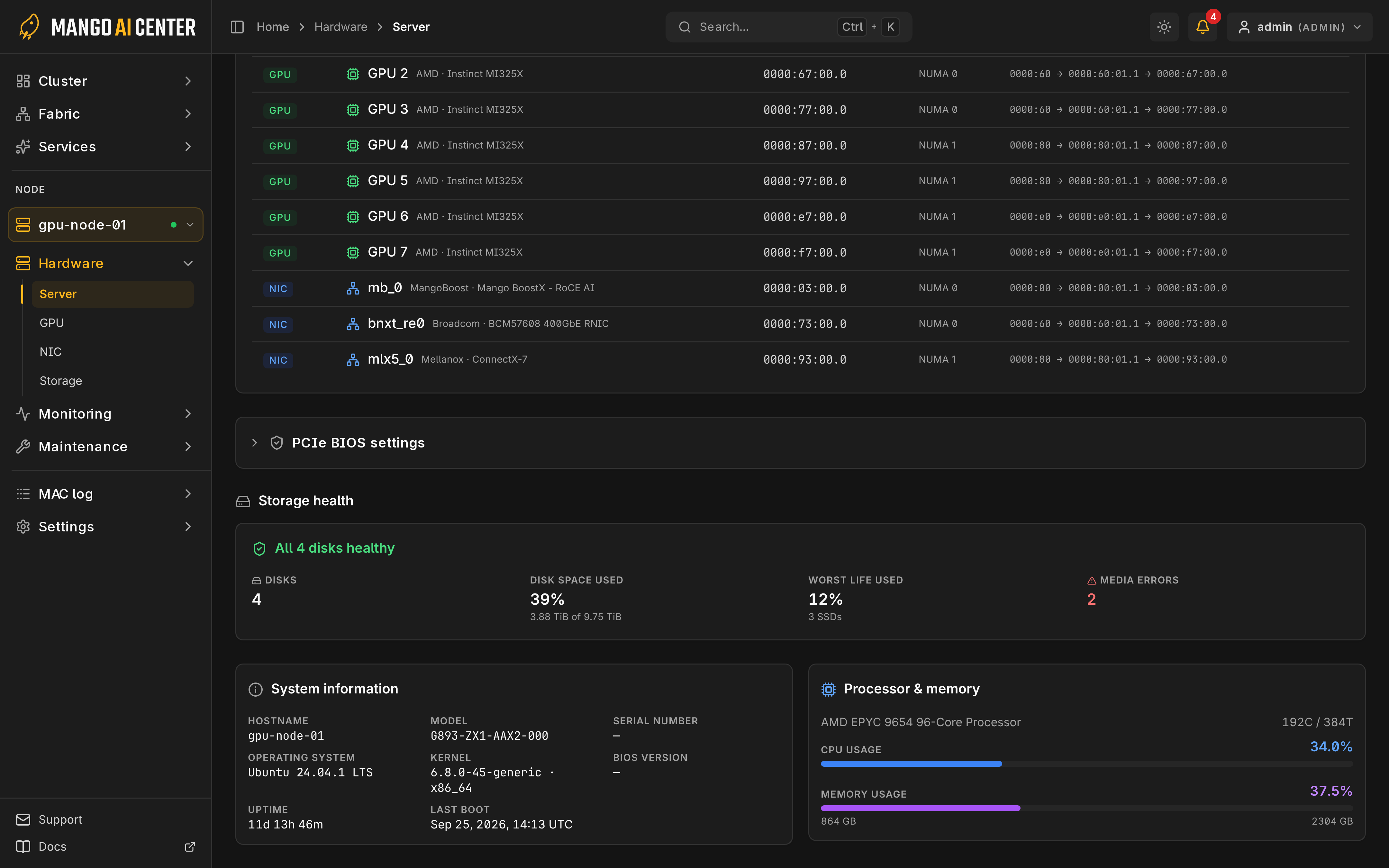Go to Hardware breadcrumb
Viewport: 1389px width, 868px height.
[341, 27]
